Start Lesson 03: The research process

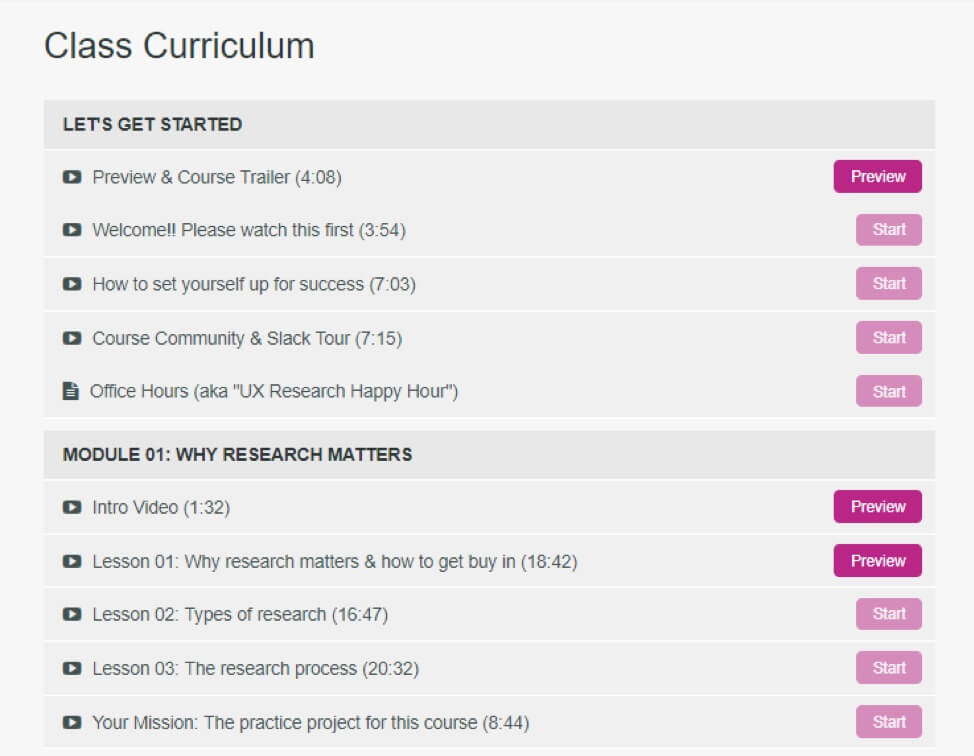888,668
